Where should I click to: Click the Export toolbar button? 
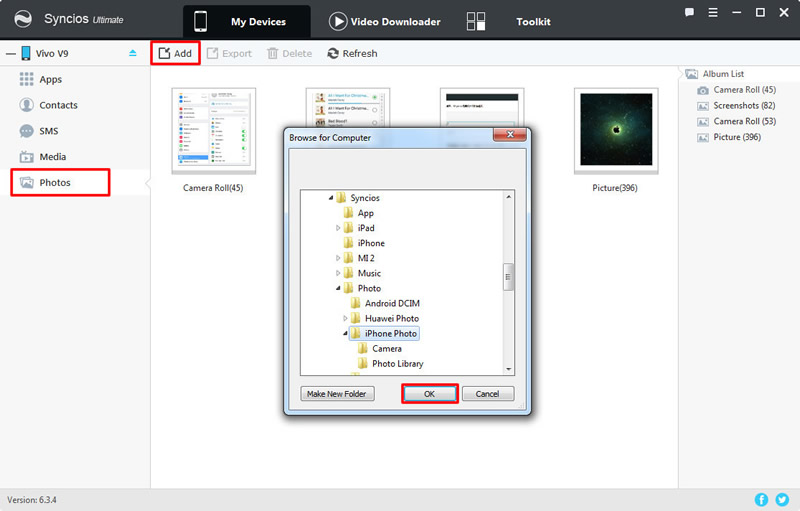point(229,54)
